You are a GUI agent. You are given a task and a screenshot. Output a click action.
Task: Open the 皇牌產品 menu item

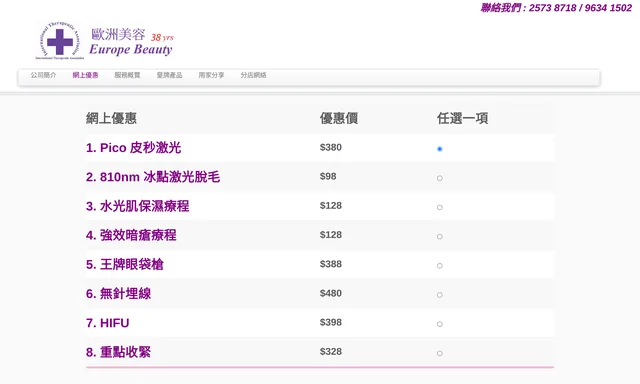click(169, 75)
